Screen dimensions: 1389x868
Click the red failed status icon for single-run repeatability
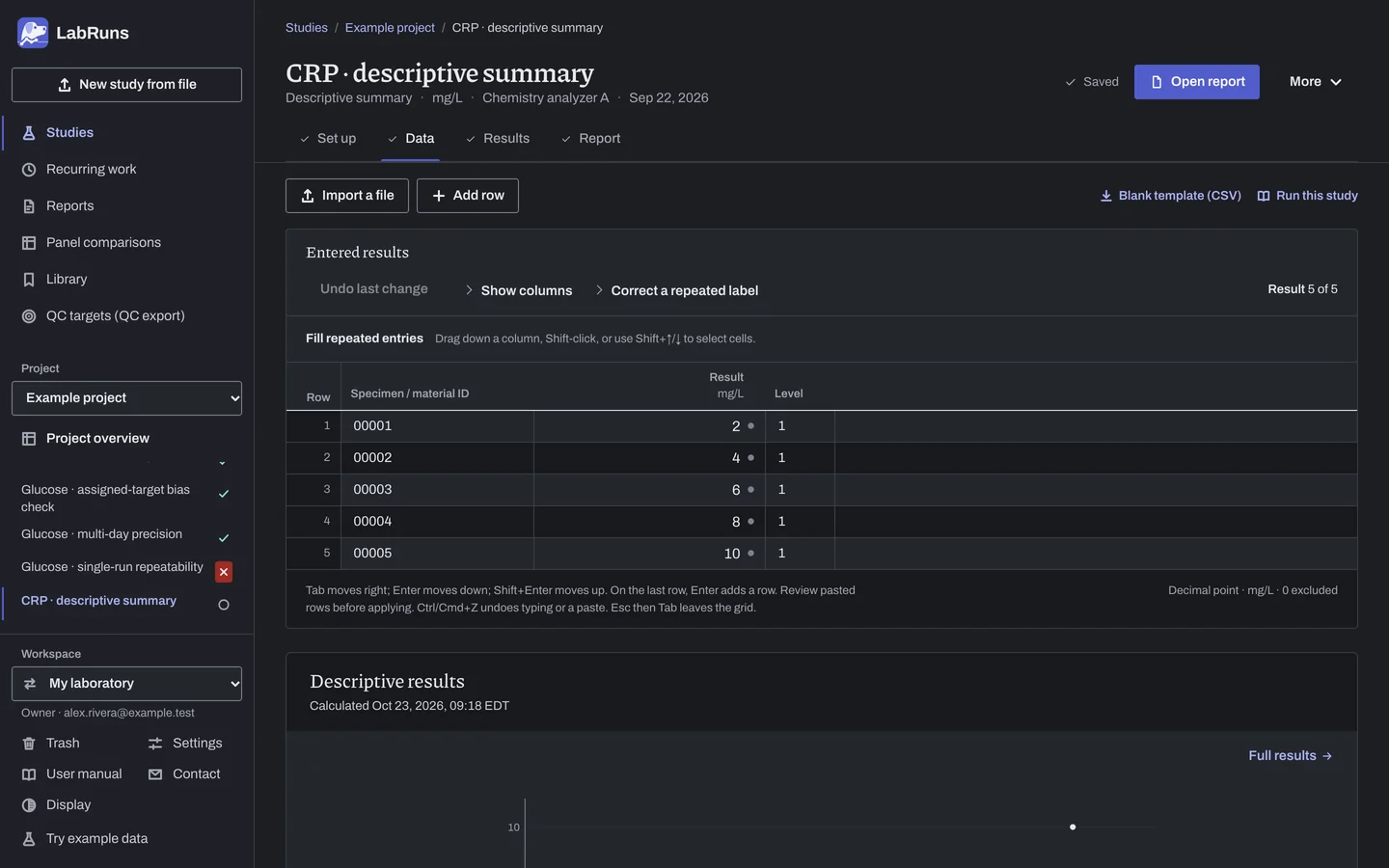point(224,572)
